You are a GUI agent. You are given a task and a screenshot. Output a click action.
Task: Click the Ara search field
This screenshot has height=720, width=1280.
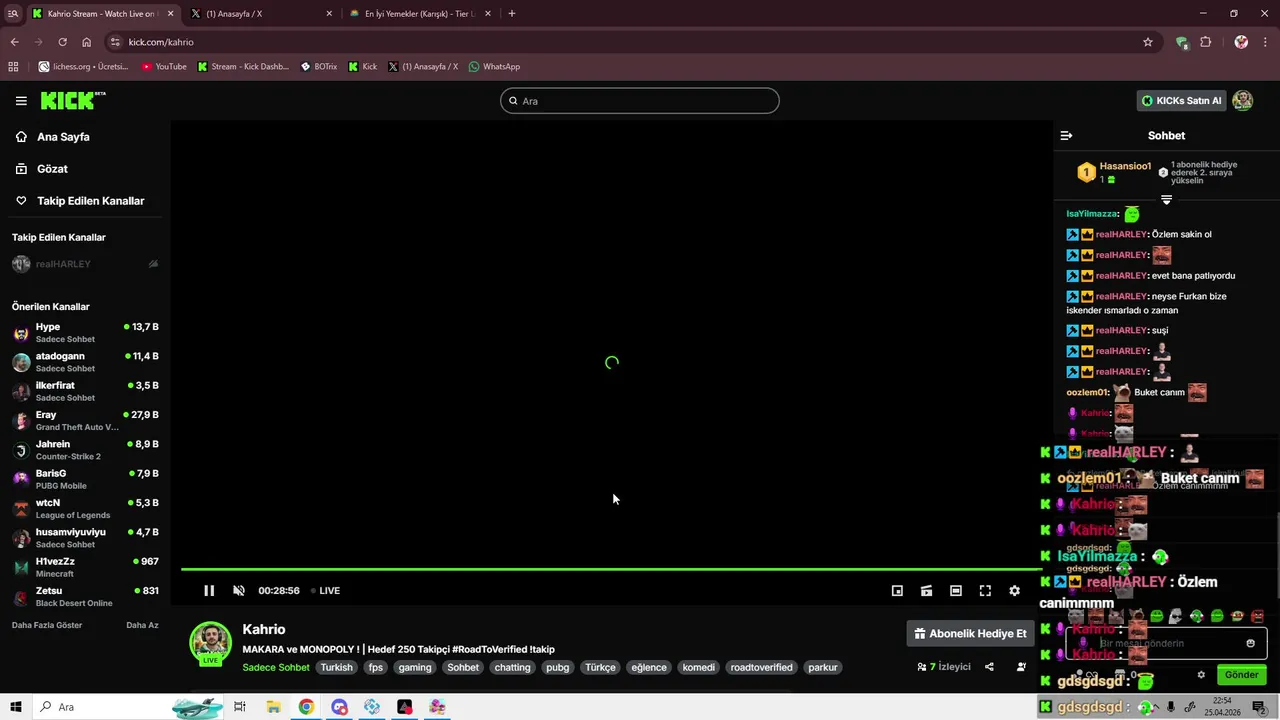[x=640, y=101]
